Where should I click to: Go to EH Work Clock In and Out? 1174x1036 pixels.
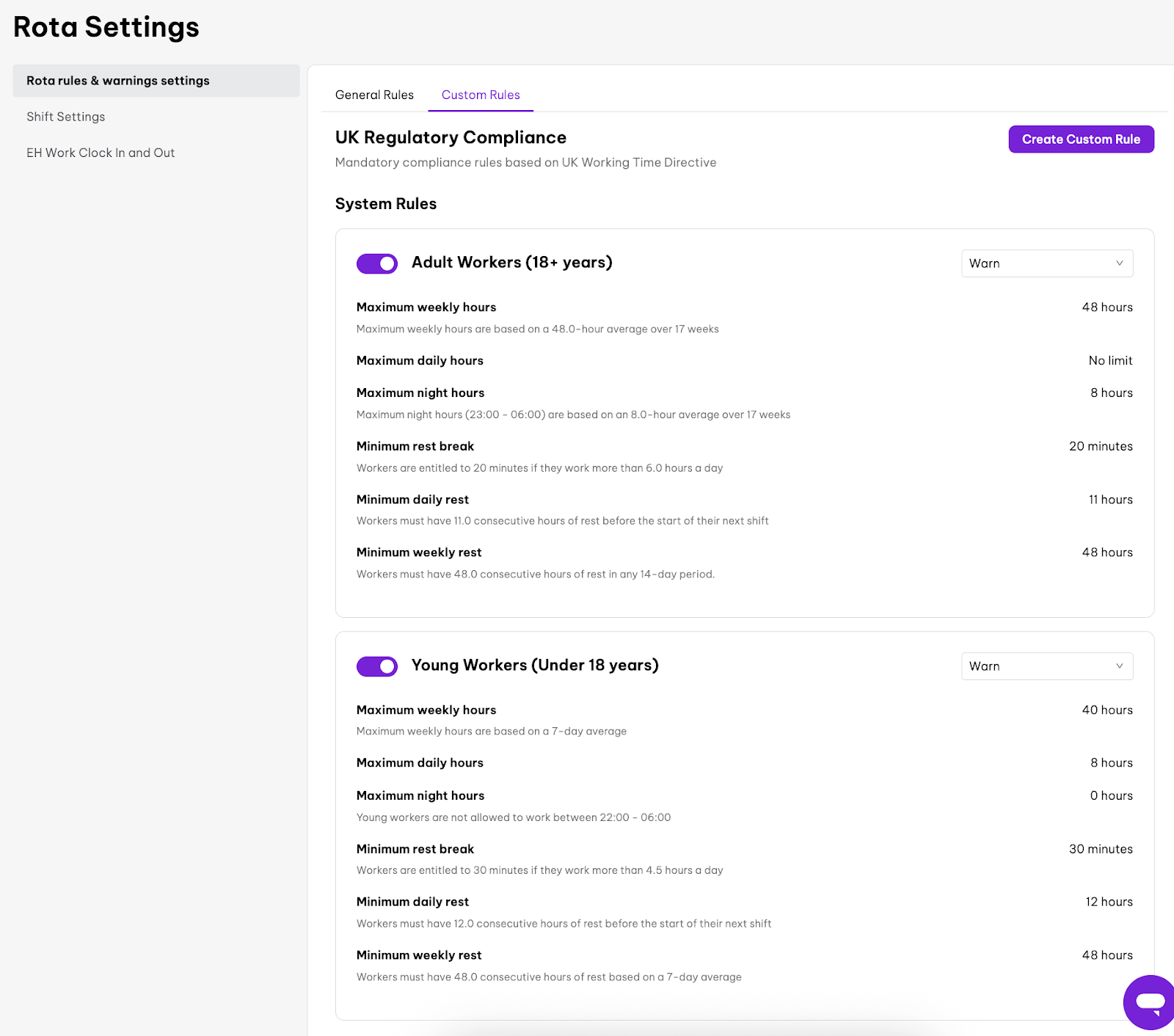click(x=101, y=153)
